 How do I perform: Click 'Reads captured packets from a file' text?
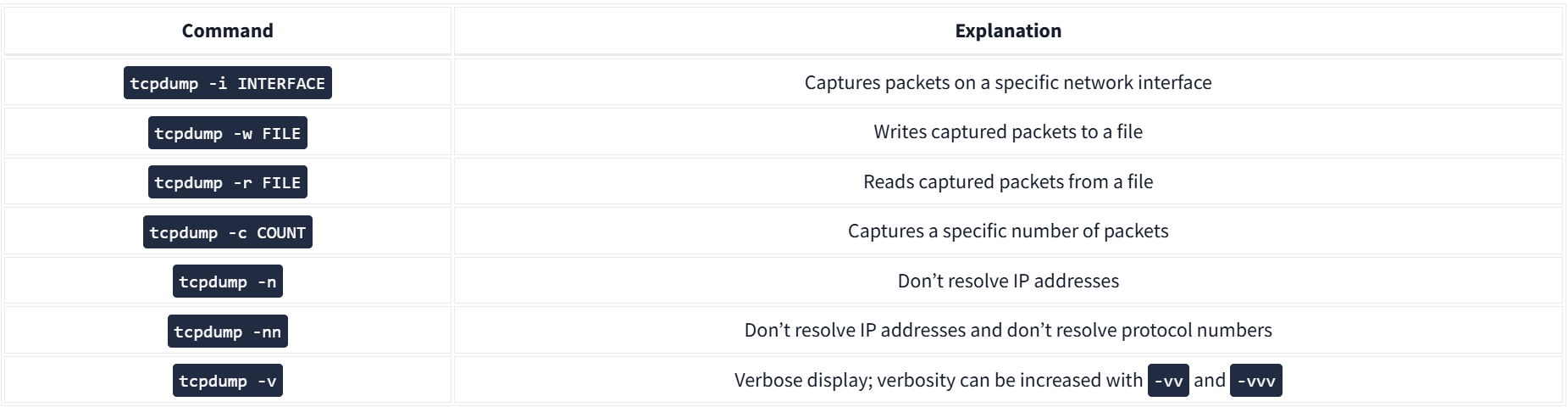click(1007, 181)
